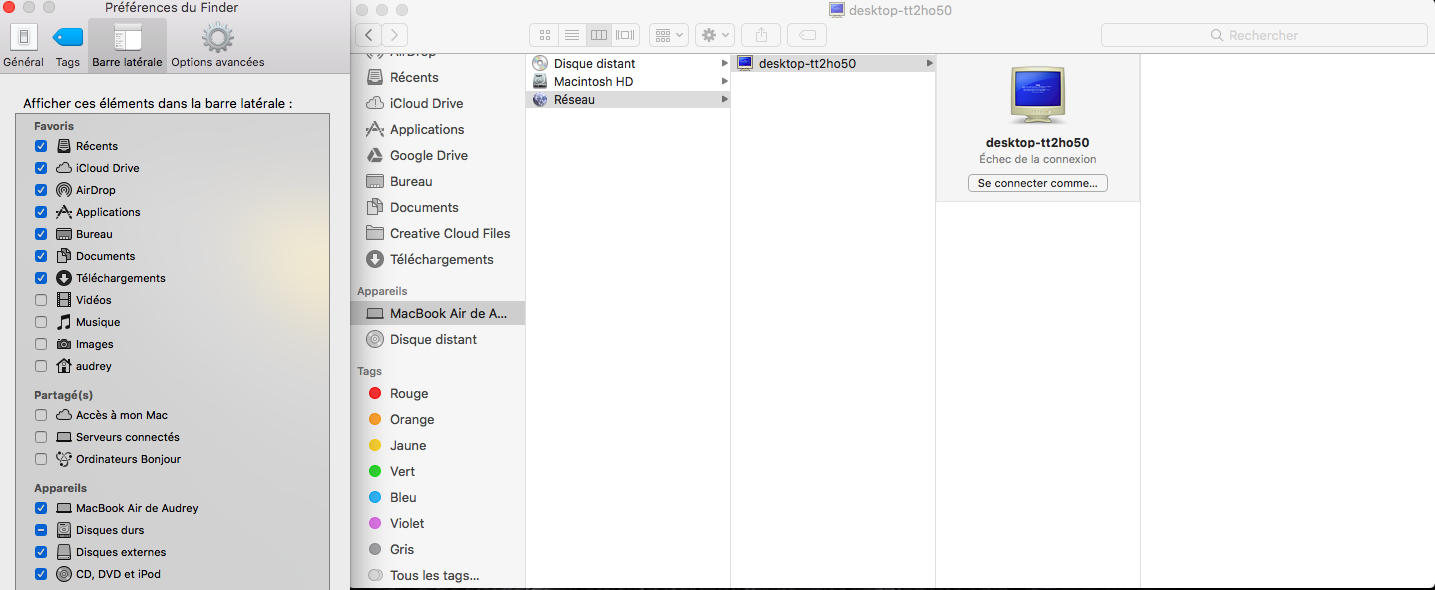Screen dimensions: 1435x590
Task: Enable the Accès à mon Mac checkbox
Action: (x=41, y=415)
